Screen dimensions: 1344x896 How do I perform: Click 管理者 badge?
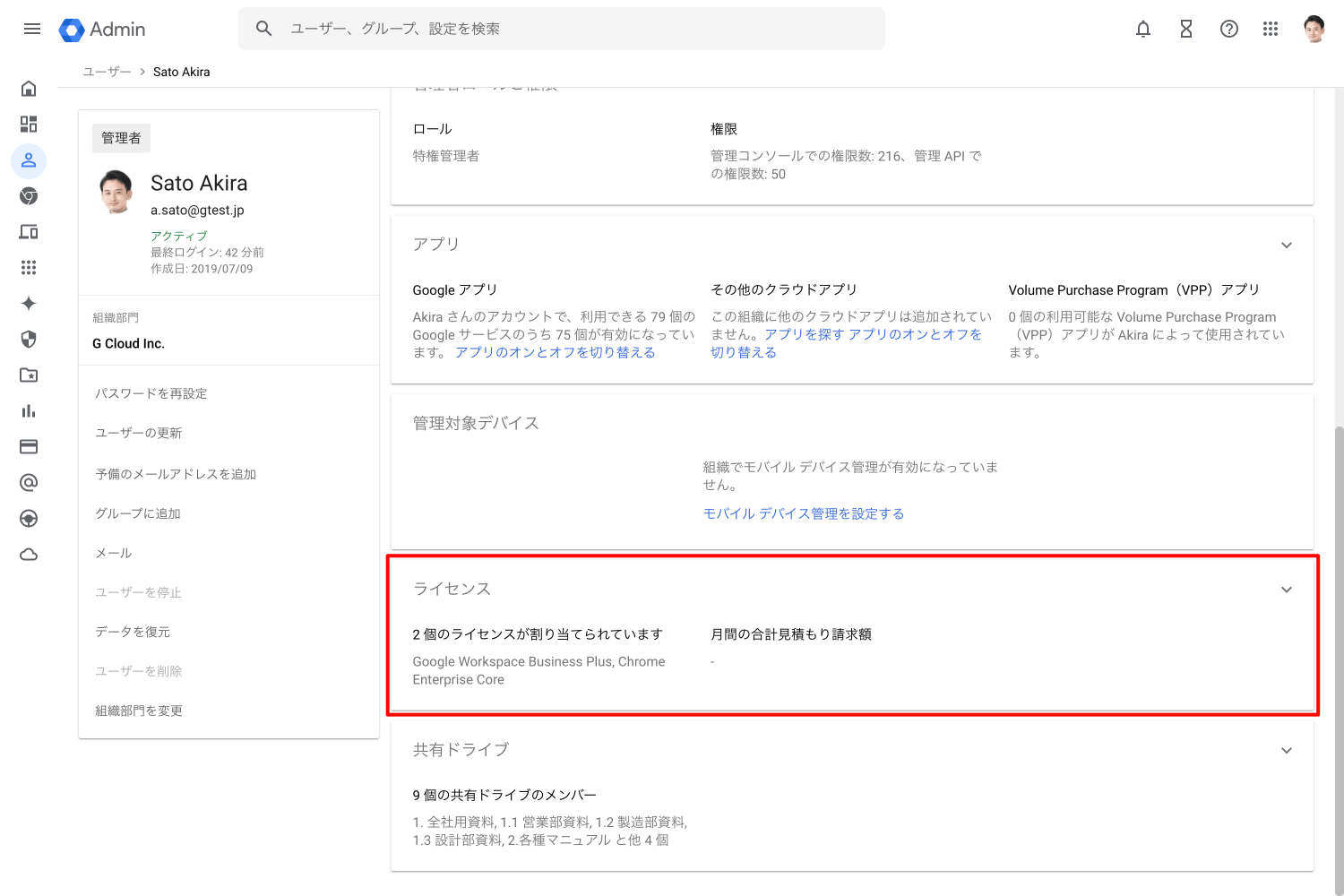coord(121,138)
